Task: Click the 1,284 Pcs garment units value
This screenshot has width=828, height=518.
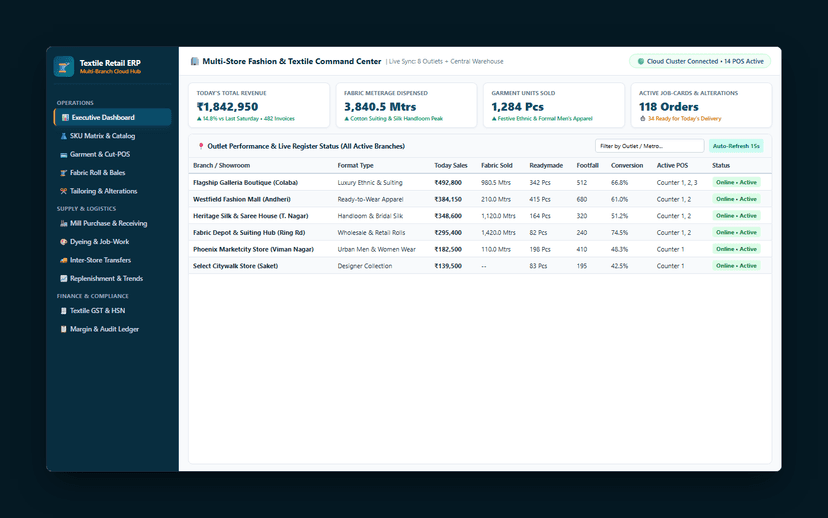Action: 518,107
